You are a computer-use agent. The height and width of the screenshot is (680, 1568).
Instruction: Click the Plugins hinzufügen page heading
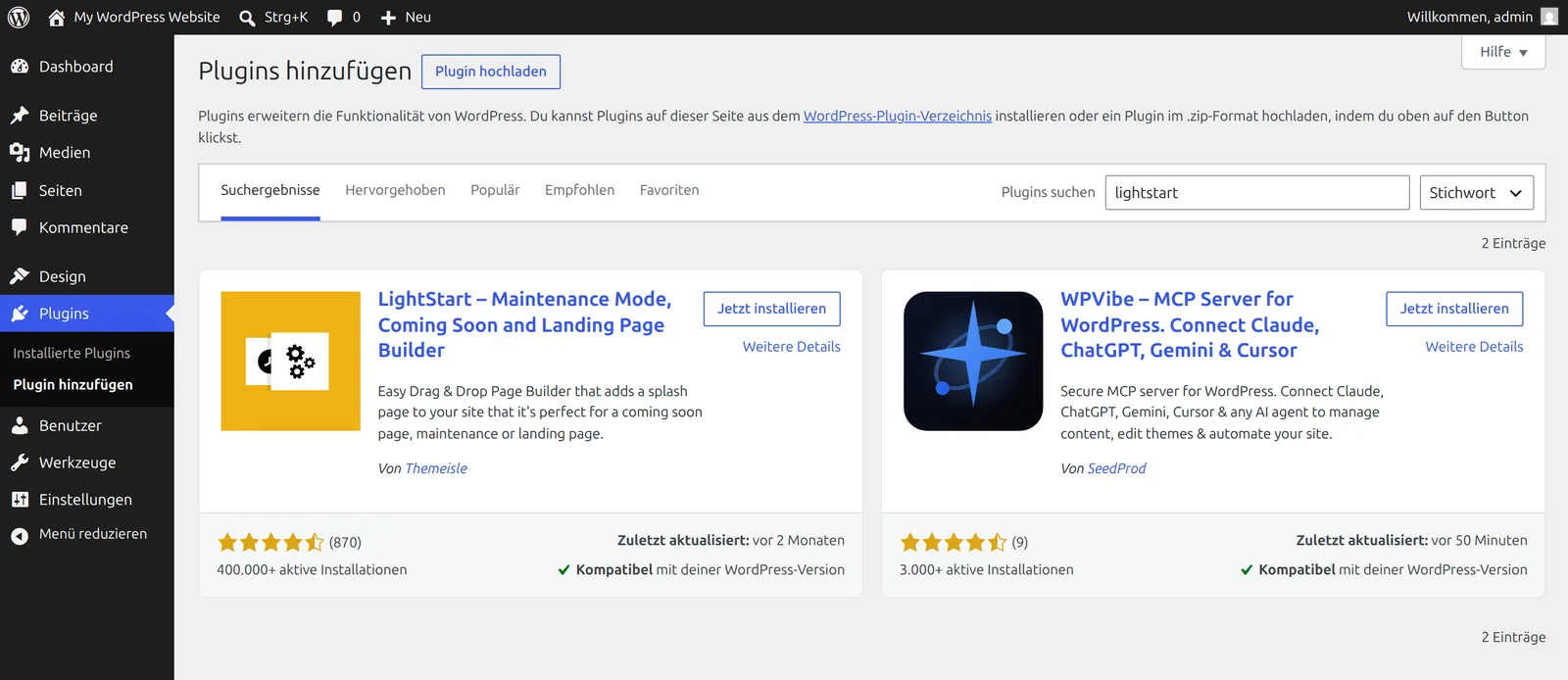pos(305,72)
